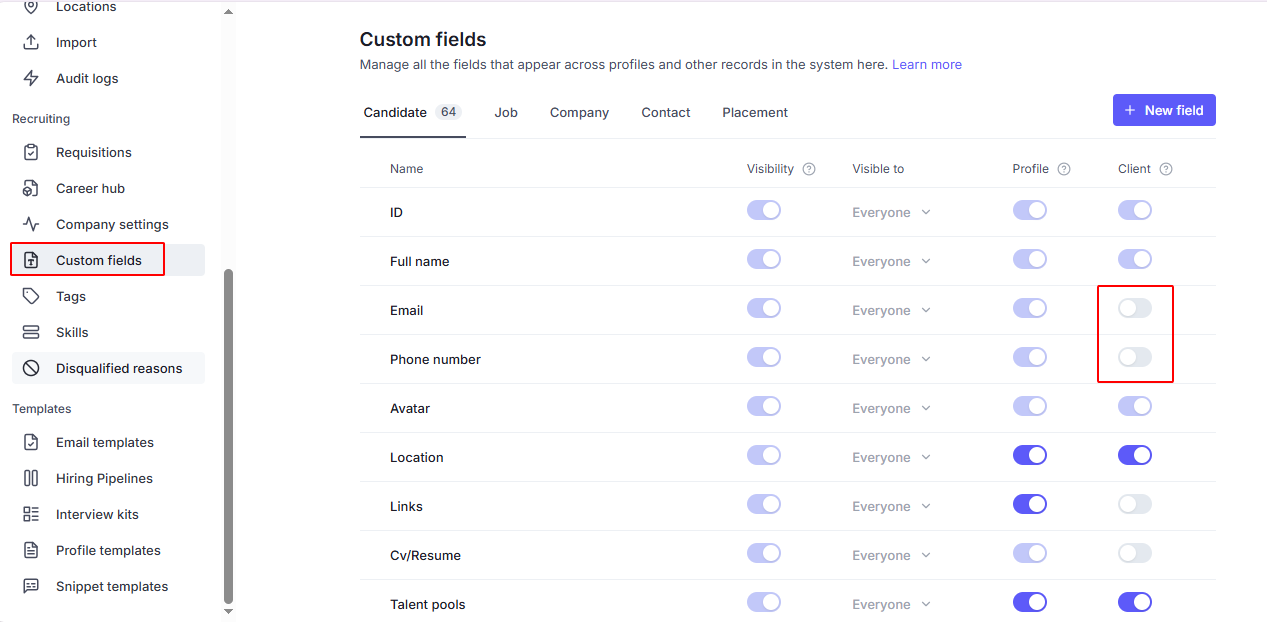Expand Visible to dropdown for ID
The width and height of the screenshot is (1267, 622).
891,213
